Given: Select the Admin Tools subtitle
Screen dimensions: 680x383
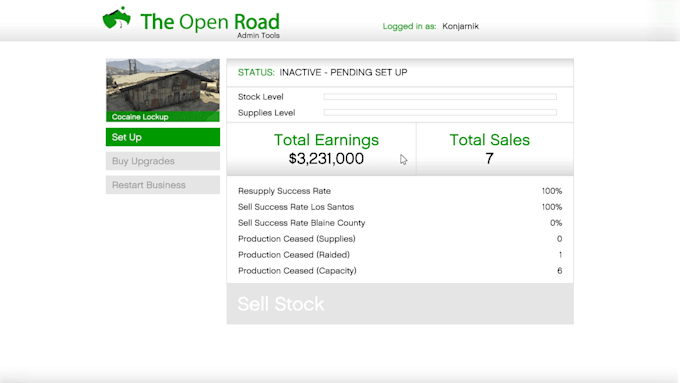Looking at the screenshot, I should (258, 36).
